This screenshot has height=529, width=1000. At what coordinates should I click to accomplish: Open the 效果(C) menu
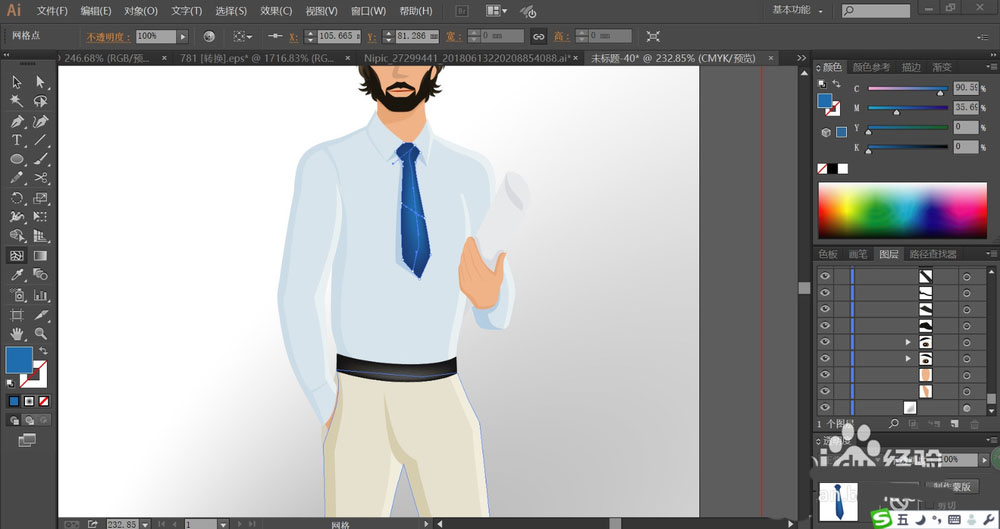click(x=276, y=11)
